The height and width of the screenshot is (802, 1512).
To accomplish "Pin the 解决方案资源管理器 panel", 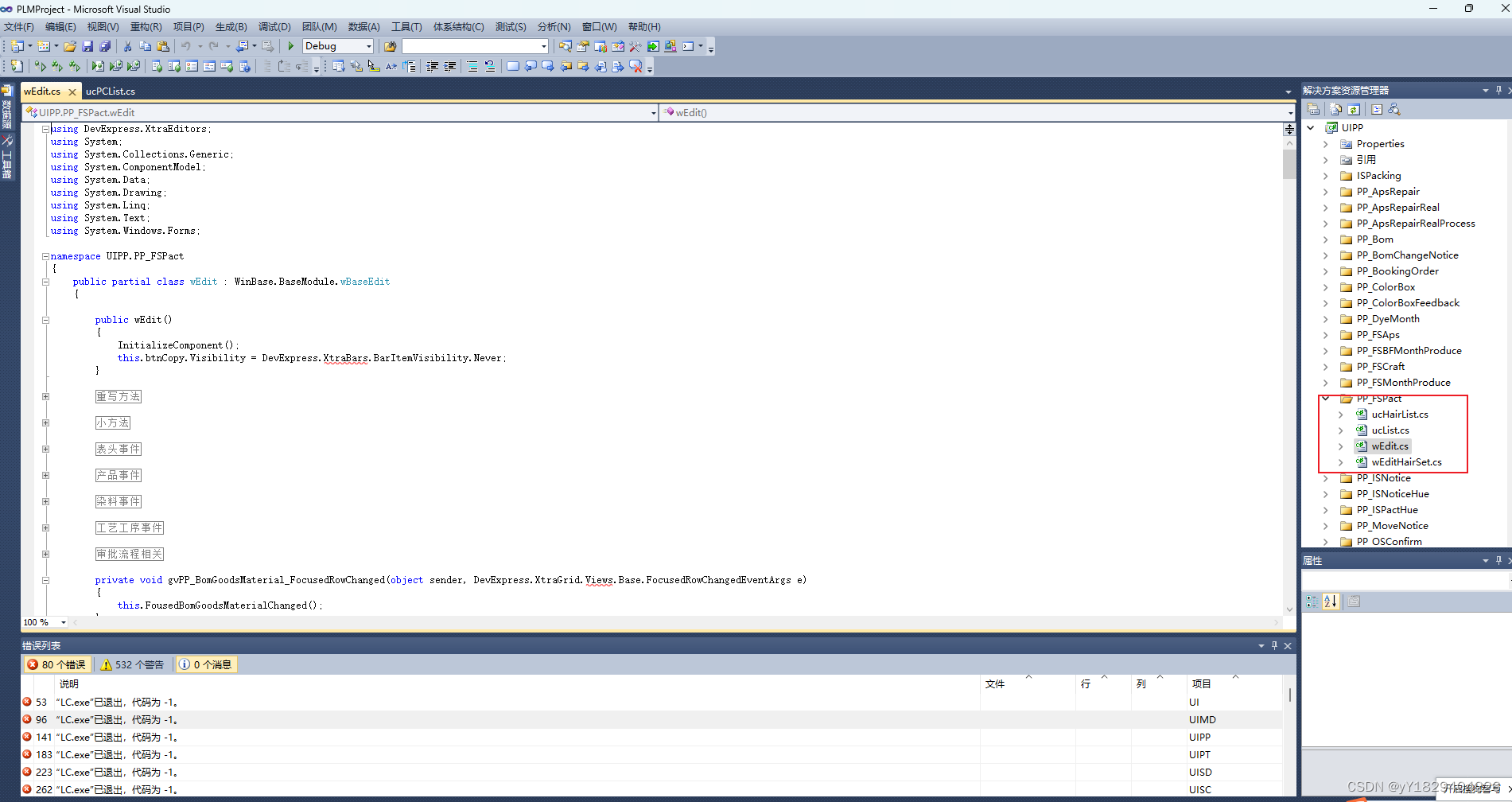I will coord(1498,89).
